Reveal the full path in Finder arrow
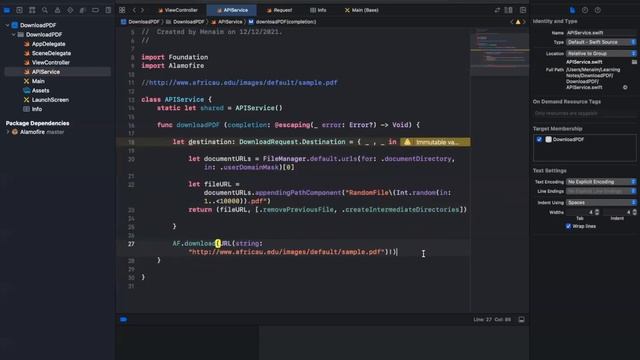Viewport: 640px width, 360px height. 625,87
